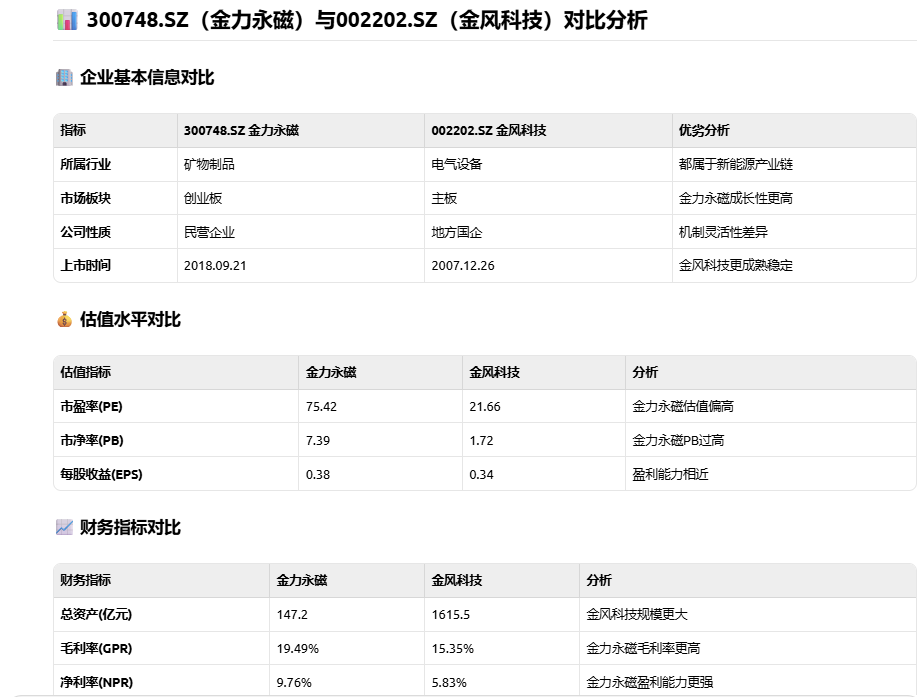Click the money bag icon beside 估值水平对比
The width and height of the screenshot is (924, 697).
tap(64, 320)
